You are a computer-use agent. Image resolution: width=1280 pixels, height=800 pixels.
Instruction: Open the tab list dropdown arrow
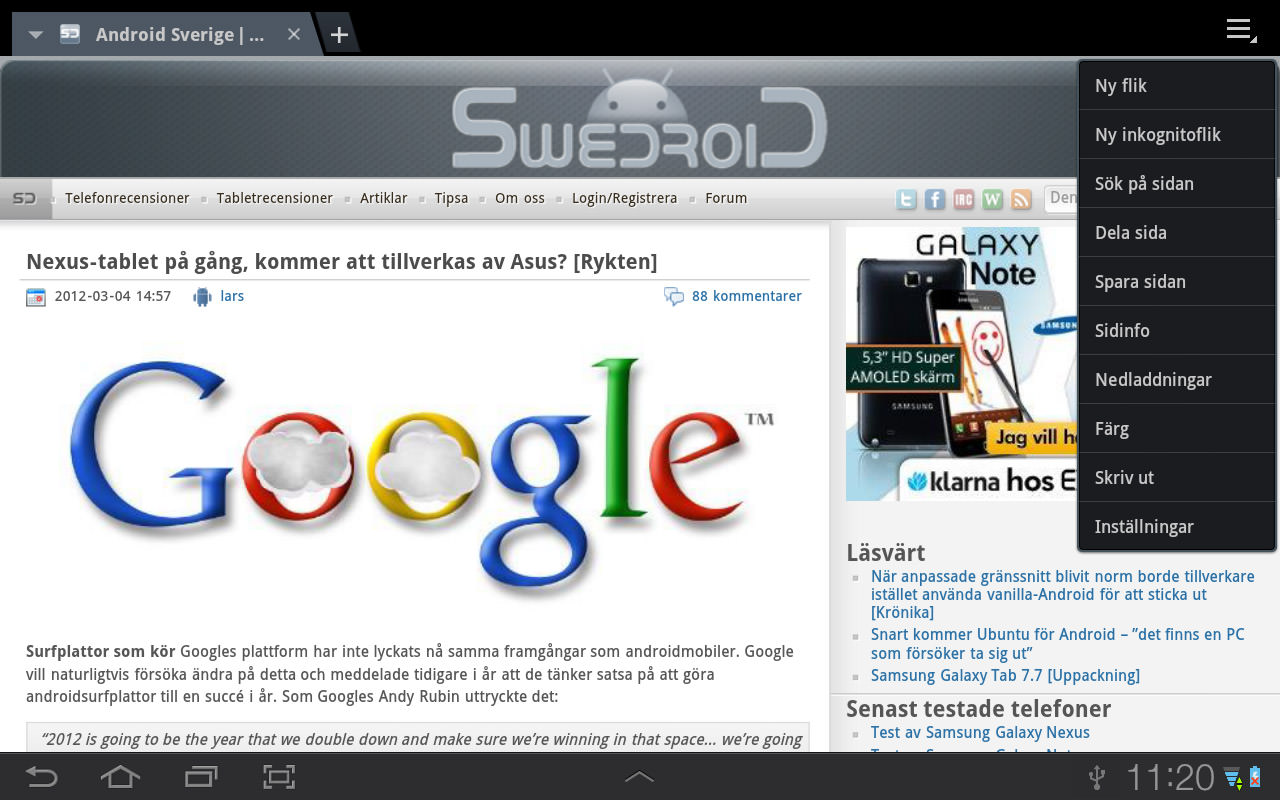tap(36, 35)
